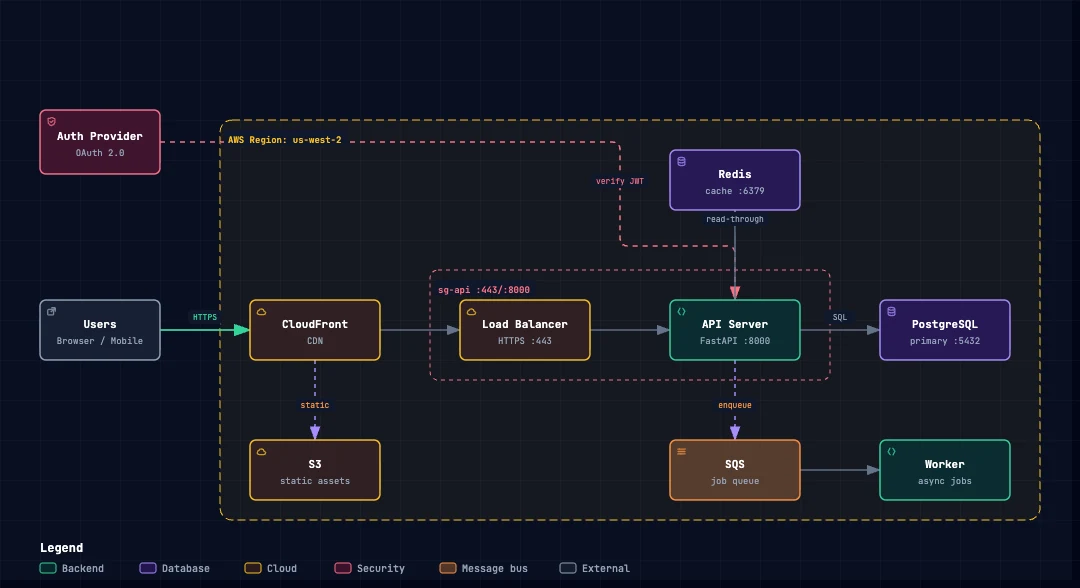Click the Legend heading
The width and height of the screenshot is (1080, 588).
pyautogui.click(x=61, y=548)
